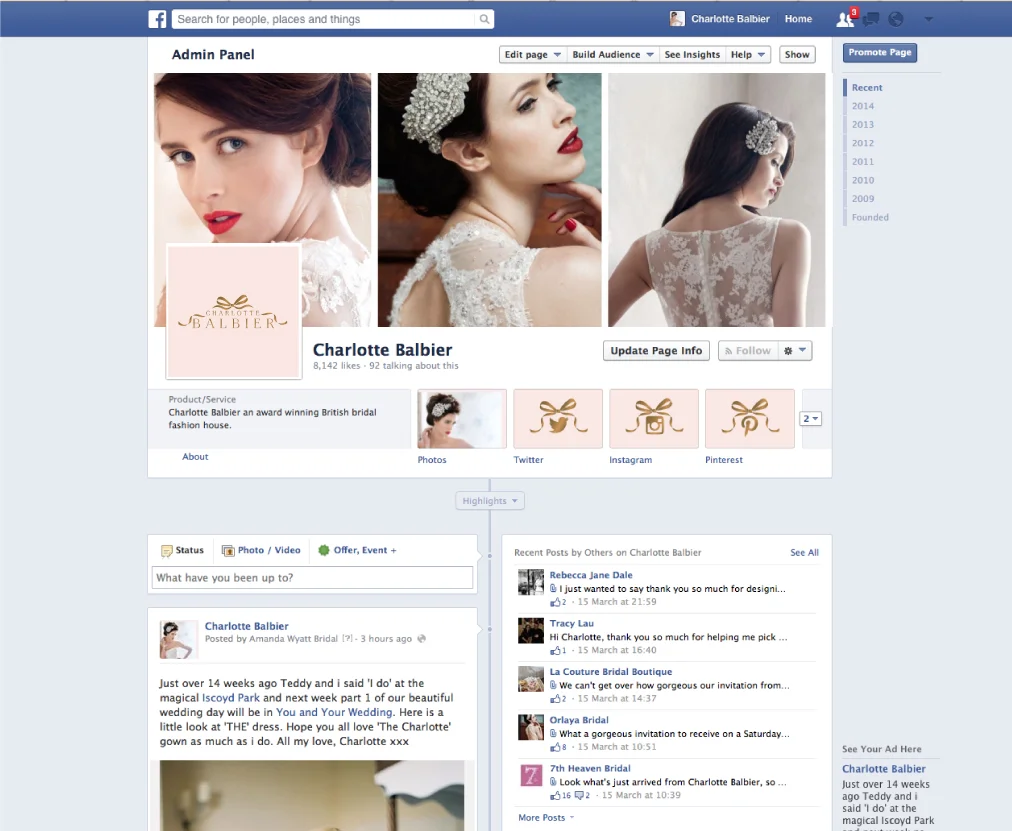This screenshot has width=1012, height=831.
Task: Click See All recent posts link
Action: [x=804, y=553]
